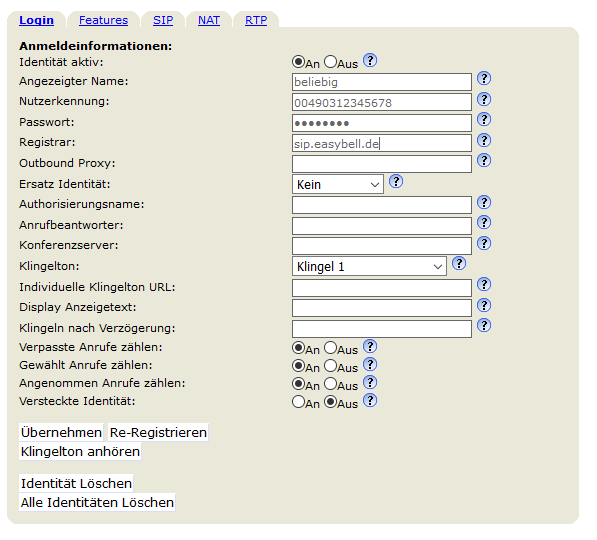Screen dimensions: 597x540
Task: Open the Klingelton dropdown showing Klingel 1
Action: 369,266
